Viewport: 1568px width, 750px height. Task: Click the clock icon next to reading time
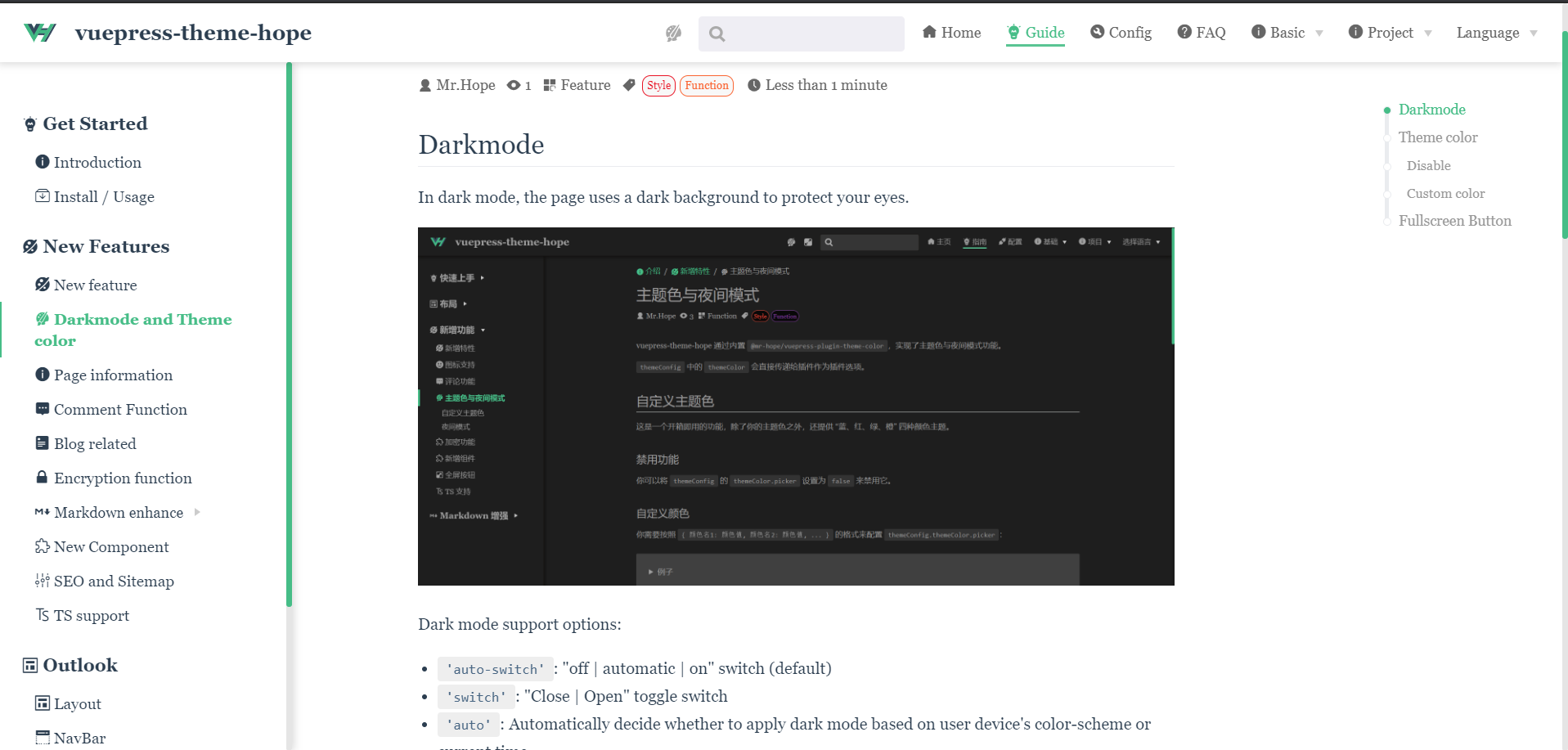(x=754, y=85)
